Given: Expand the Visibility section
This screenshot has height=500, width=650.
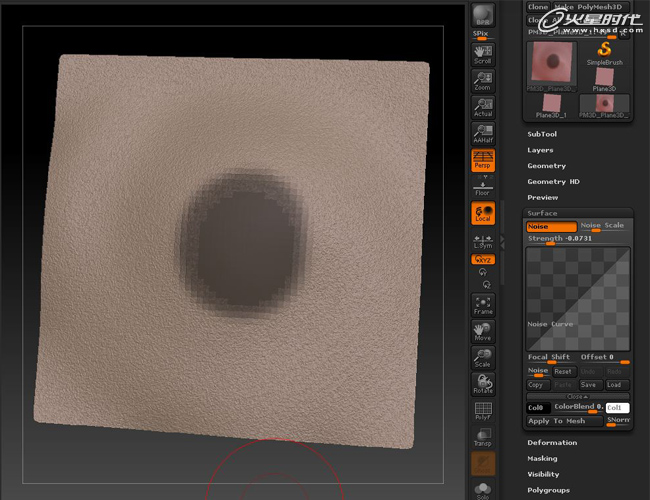Looking at the screenshot, I should click(543, 474).
